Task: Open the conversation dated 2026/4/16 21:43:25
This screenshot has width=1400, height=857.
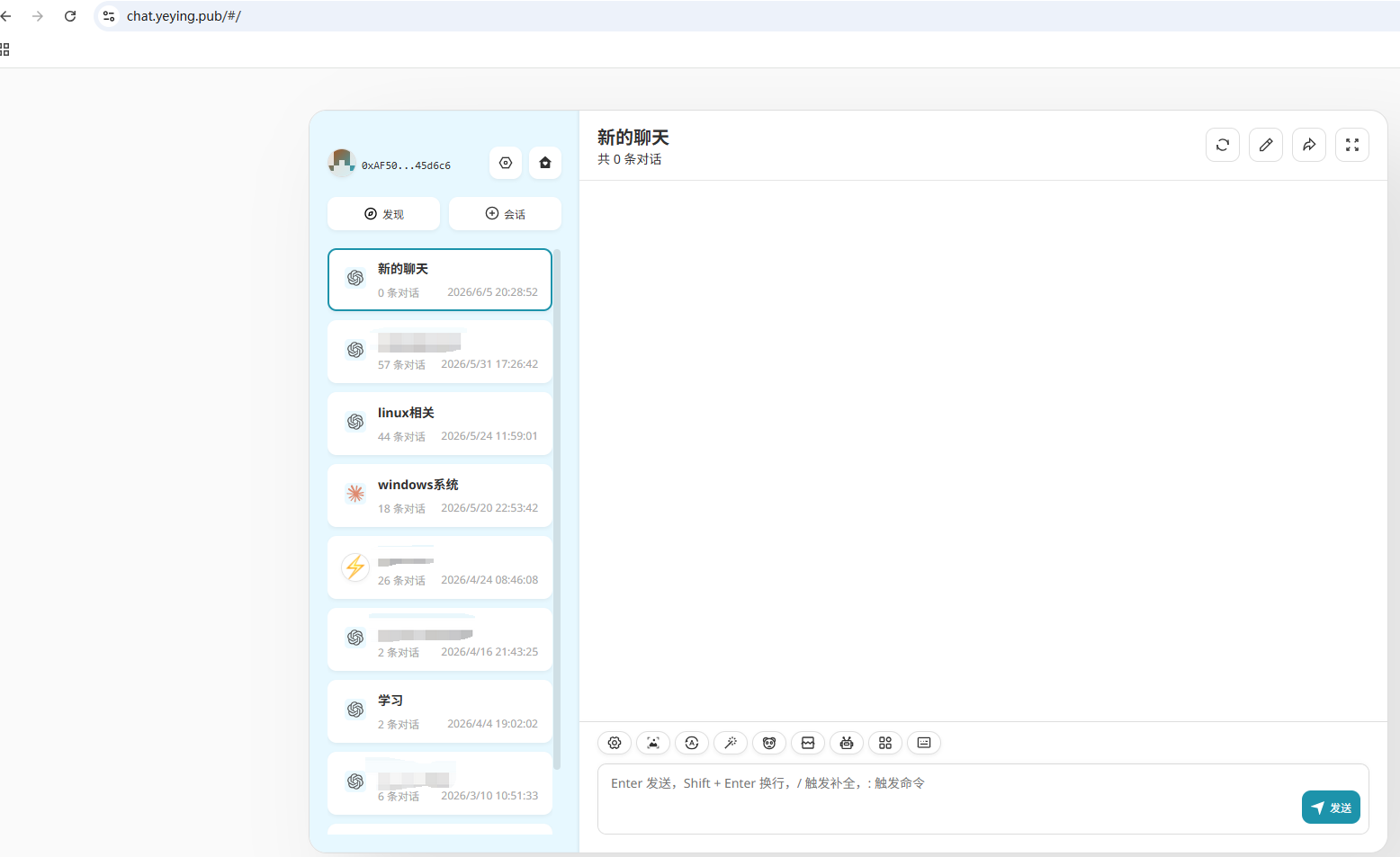Action: tap(440, 639)
